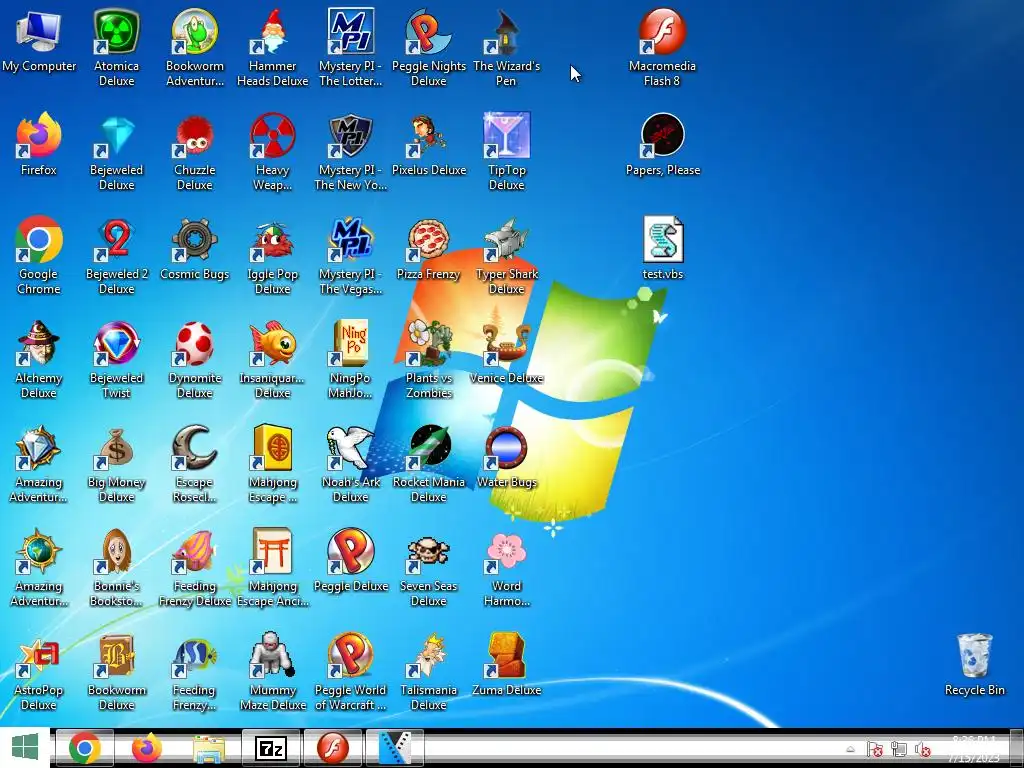Click the network tray icon
The height and width of the screenshot is (768, 1024).
click(899, 749)
